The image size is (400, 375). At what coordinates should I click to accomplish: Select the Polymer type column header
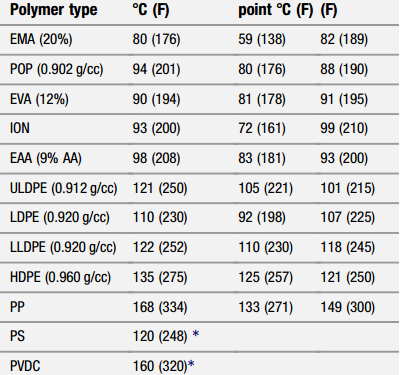coord(54,10)
